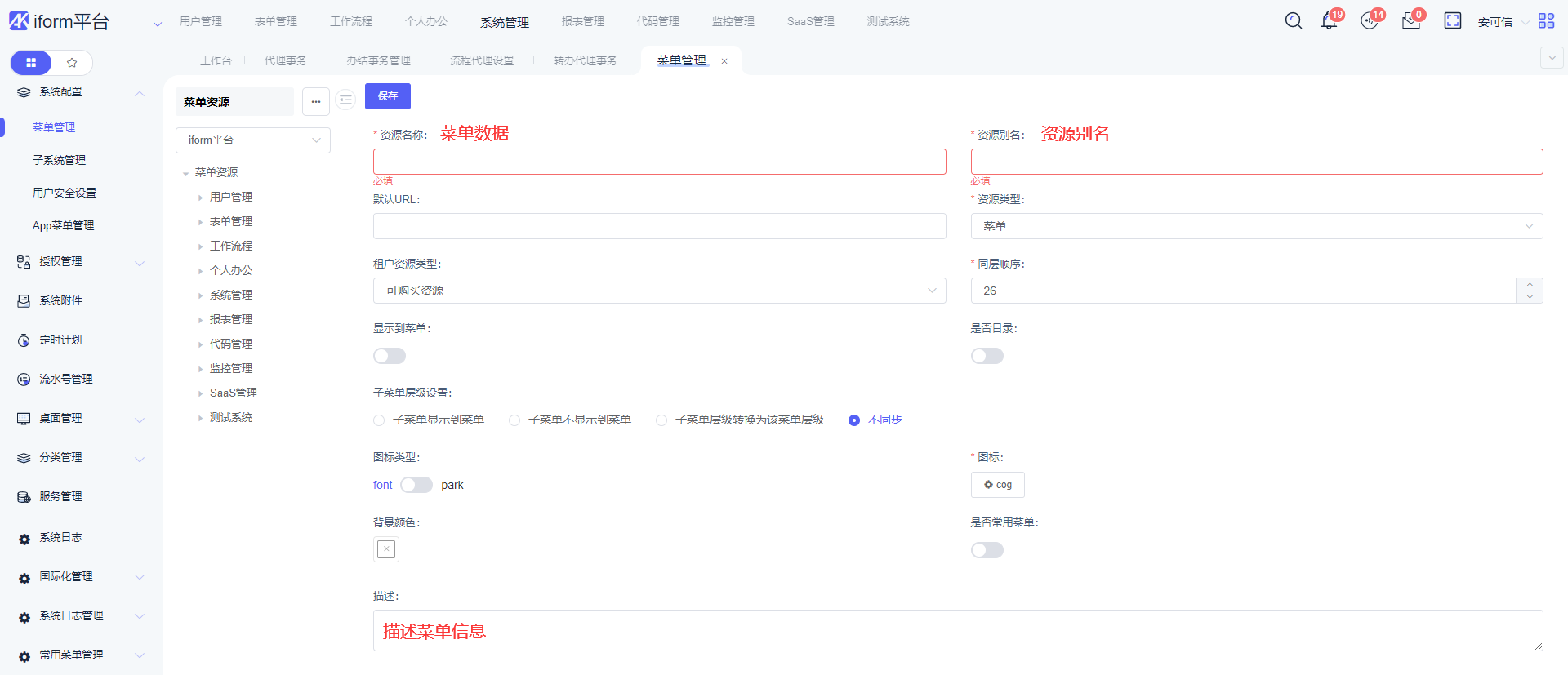Turn on the 是否目录 switch
This screenshot has height=675, width=1568.
[x=987, y=356]
